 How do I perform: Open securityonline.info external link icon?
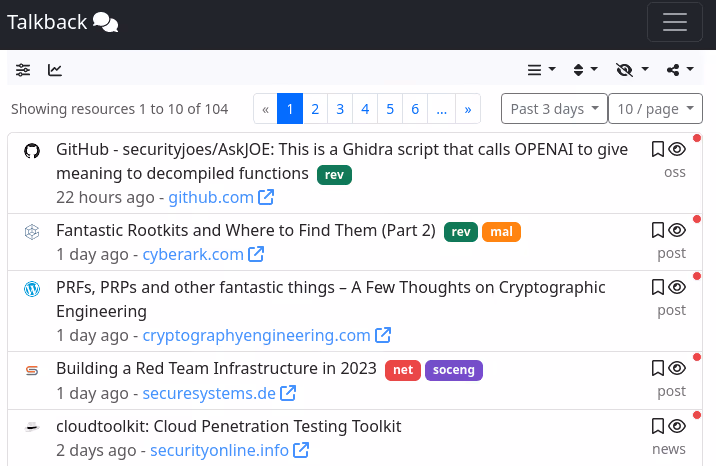pyautogui.click(x=301, y=450)
